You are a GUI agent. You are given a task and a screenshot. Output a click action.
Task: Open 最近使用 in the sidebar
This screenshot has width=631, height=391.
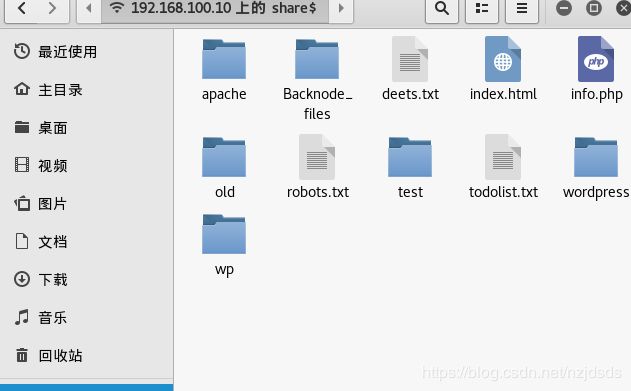point(87,51)
